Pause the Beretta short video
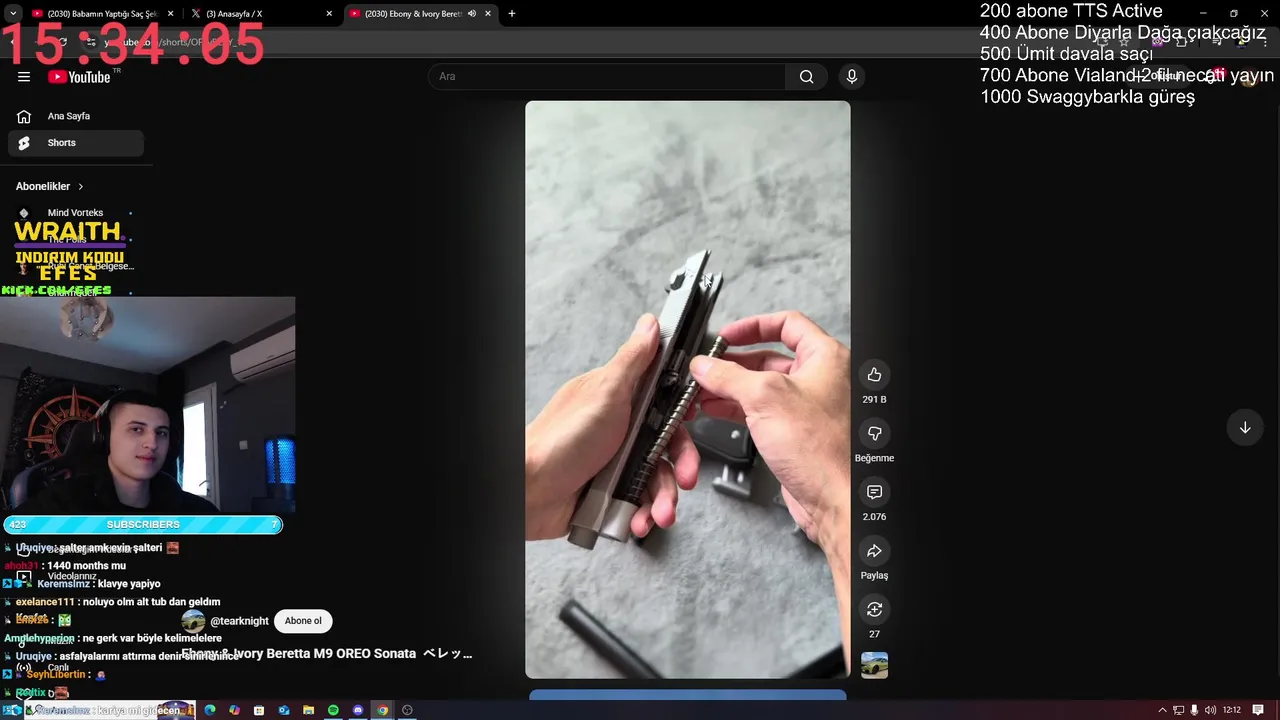Viewport: 1280px width, 720px height. pos(688,390)
